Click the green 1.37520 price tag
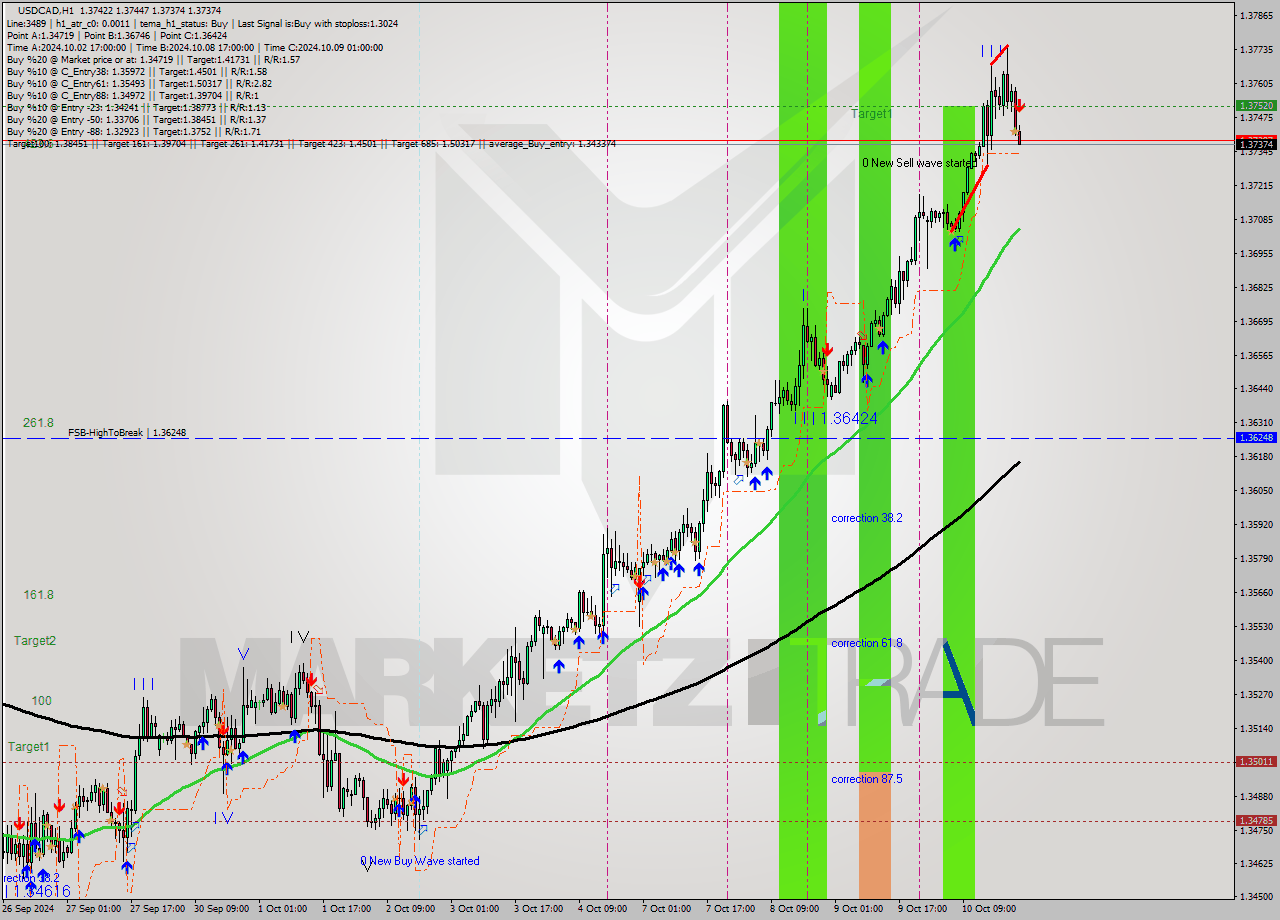The height and width of the screenshot is (920, 1280). (x=1256, y=105)
